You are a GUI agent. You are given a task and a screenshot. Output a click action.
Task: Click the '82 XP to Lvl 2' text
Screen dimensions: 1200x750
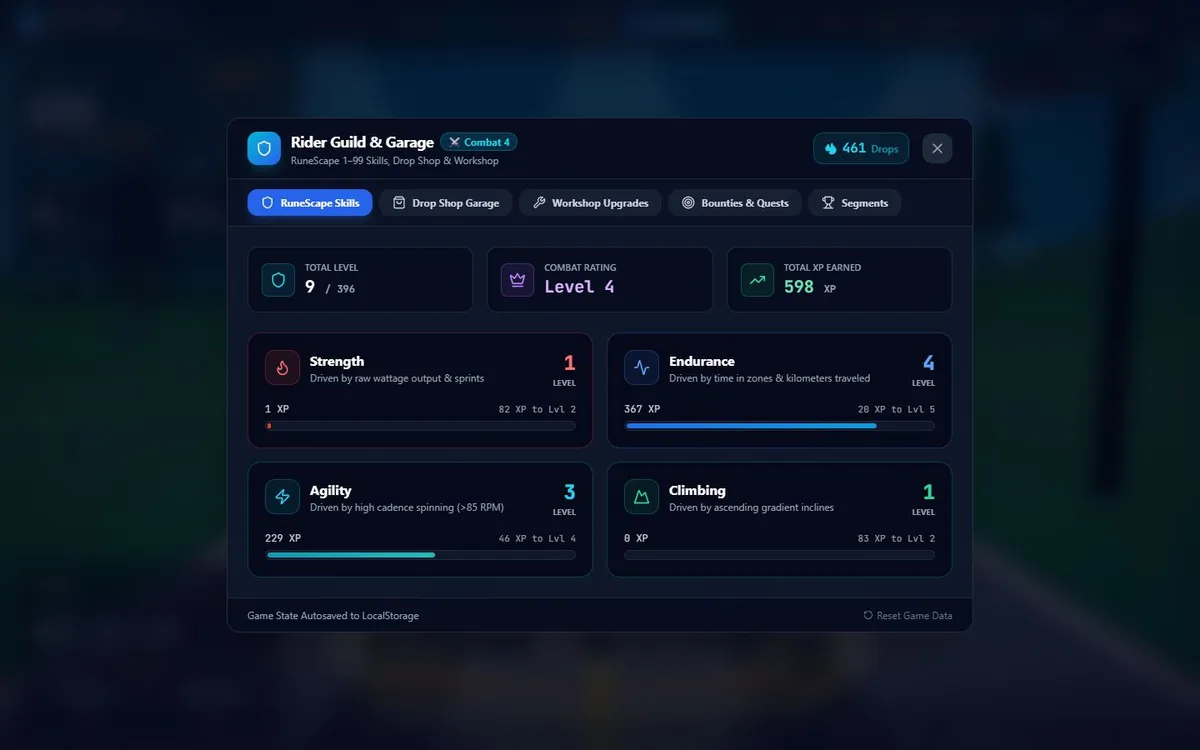click(537, 410)
